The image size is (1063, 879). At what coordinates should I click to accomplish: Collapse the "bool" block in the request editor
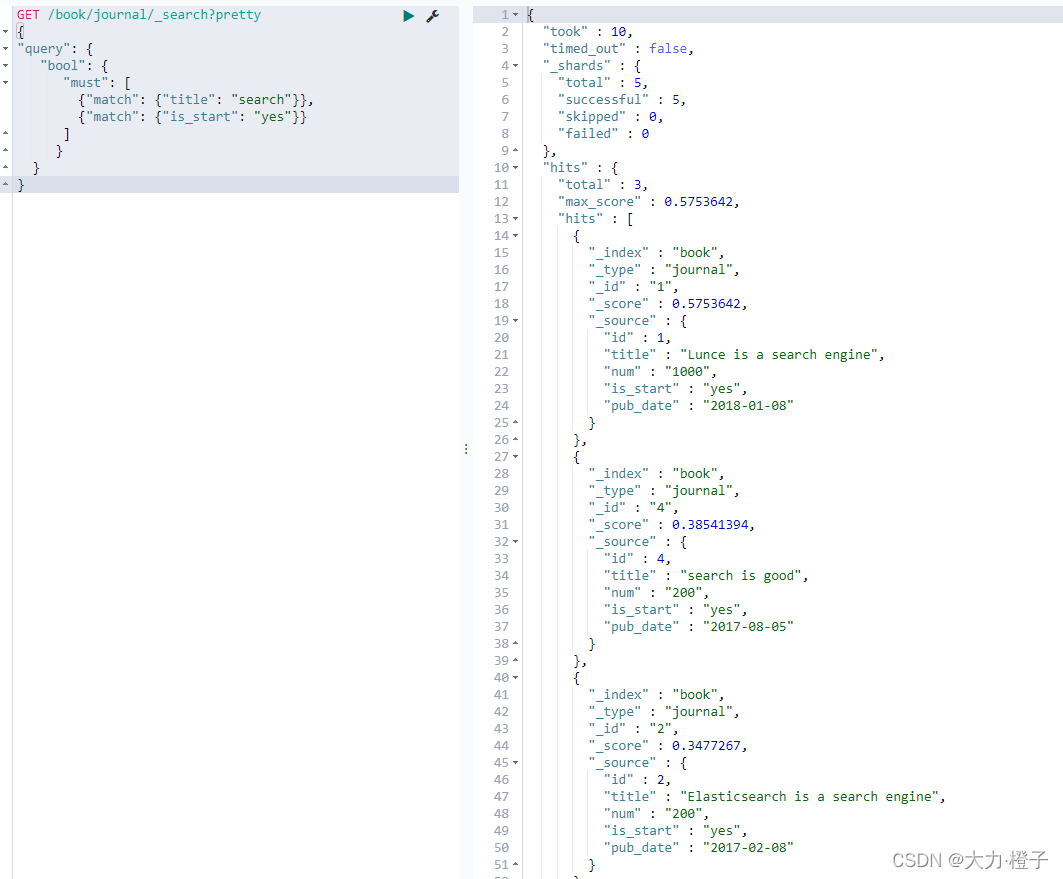[5, 66]
